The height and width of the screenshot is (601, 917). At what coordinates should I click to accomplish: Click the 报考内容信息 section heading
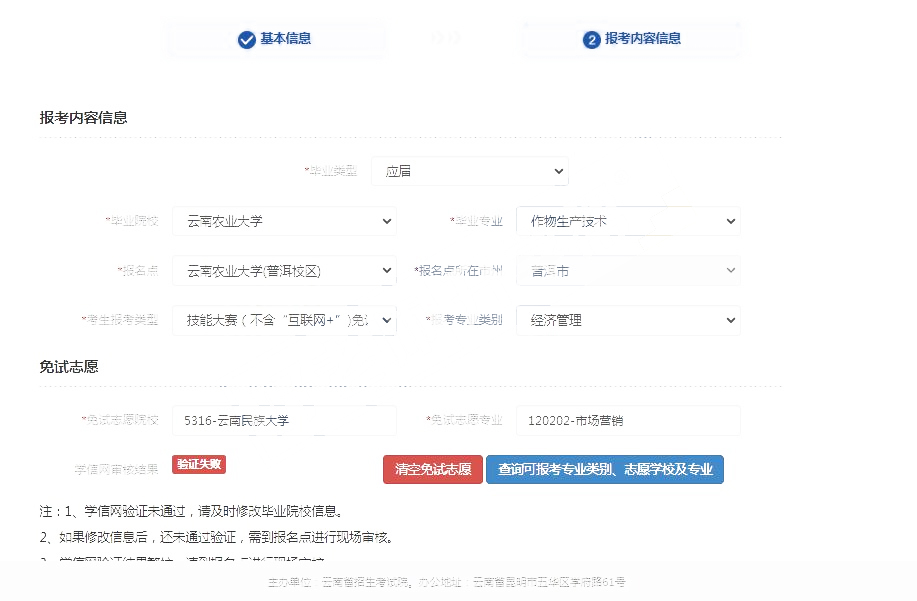83,118
